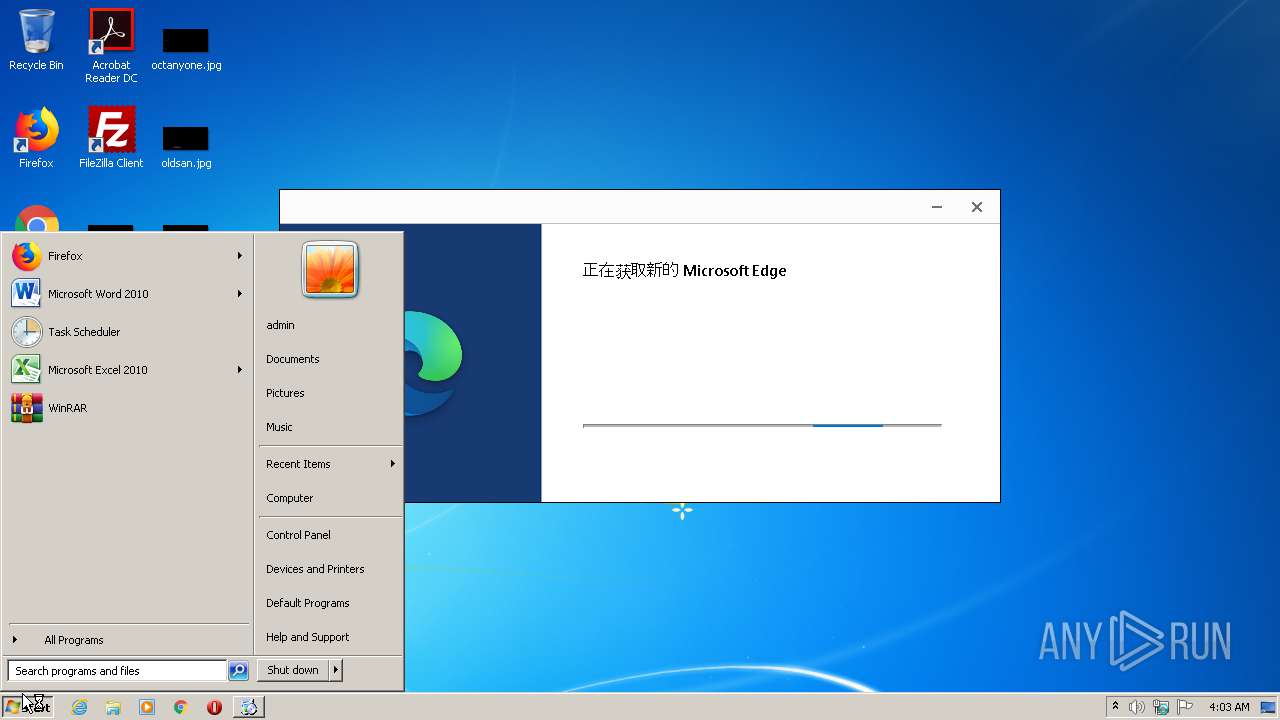
Task: Click the search magnifier button
Action: [x=238, y=671]
